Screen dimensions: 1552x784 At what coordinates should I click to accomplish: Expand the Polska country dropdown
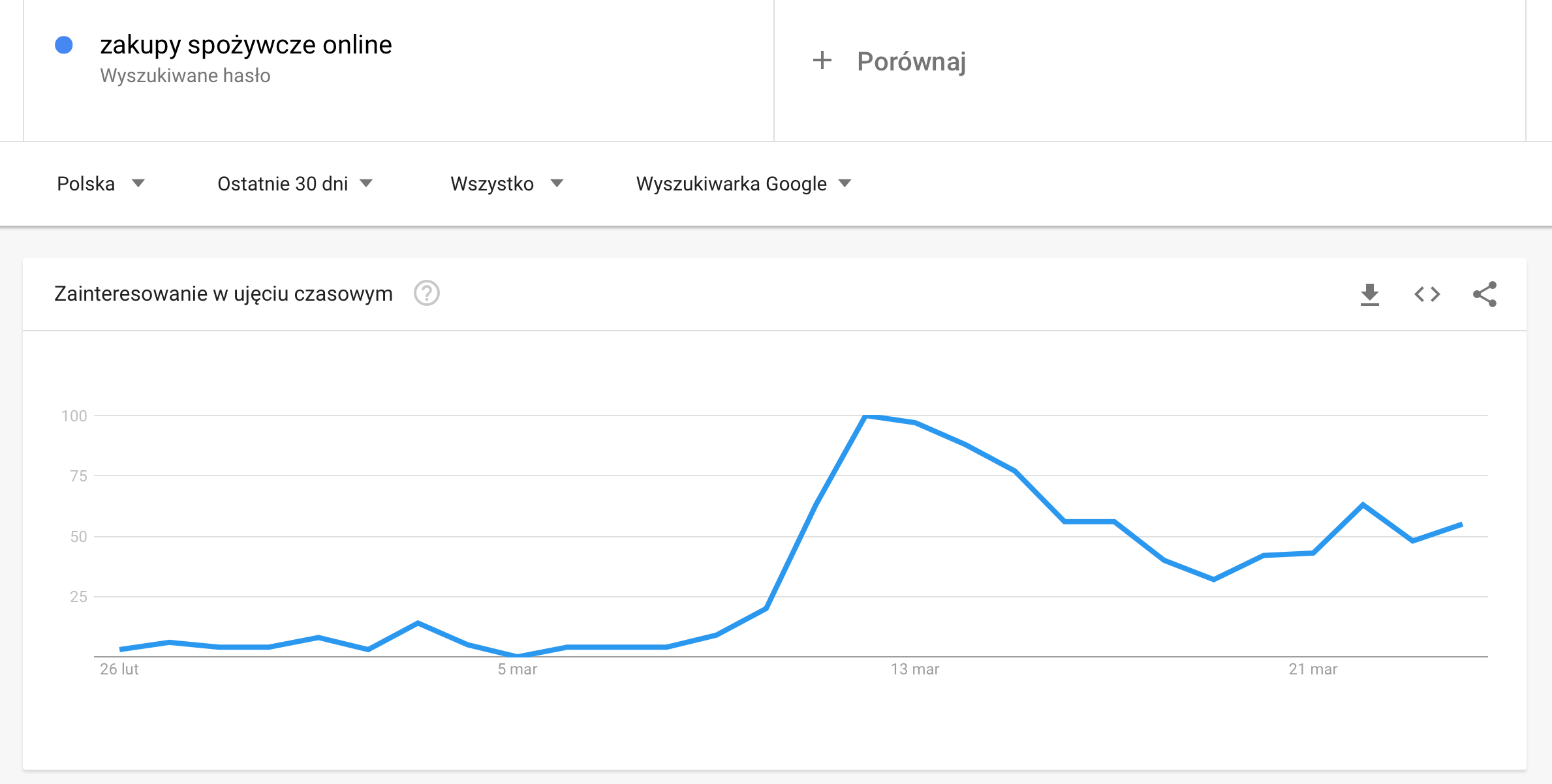pos(101,184)
